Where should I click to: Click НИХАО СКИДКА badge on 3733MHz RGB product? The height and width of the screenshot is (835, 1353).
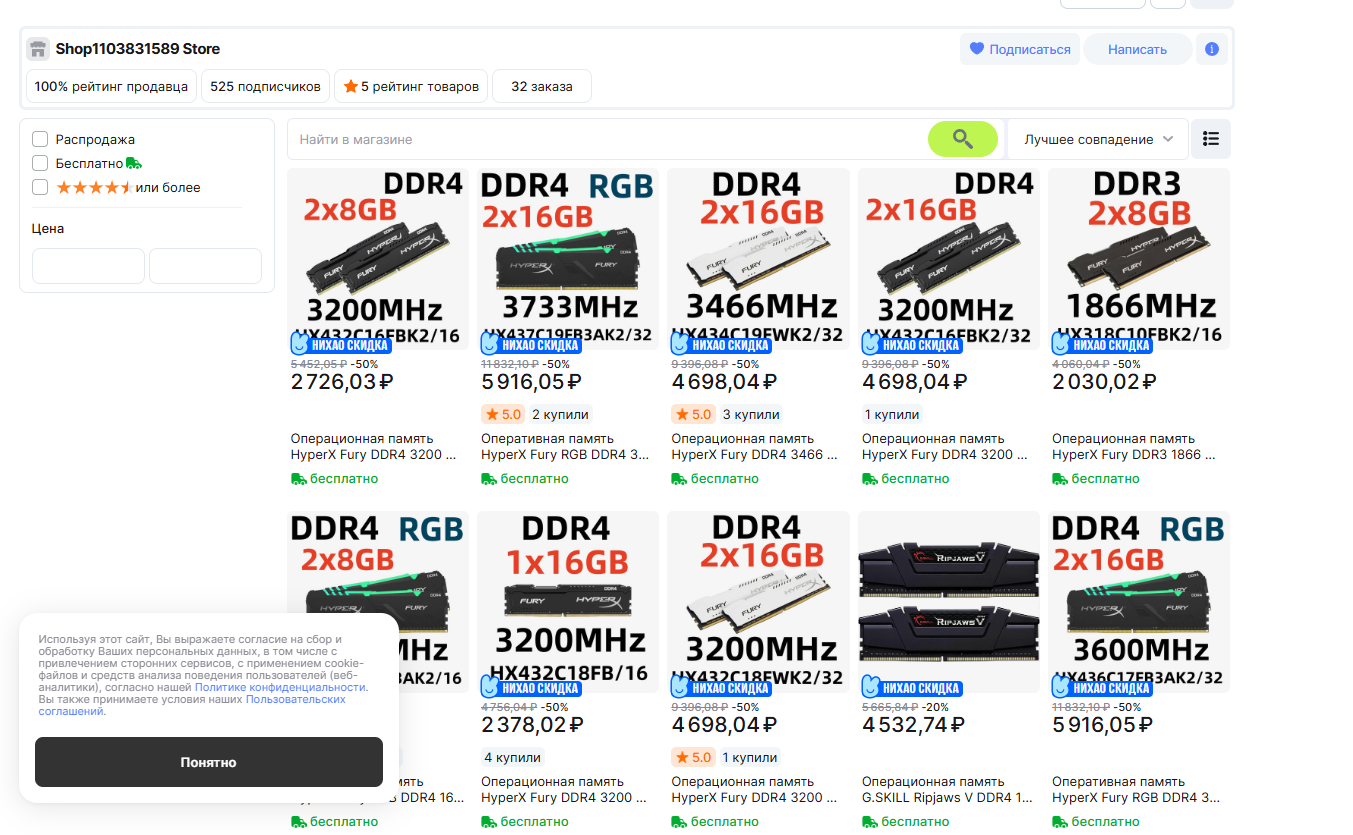(x=531, y=345)
